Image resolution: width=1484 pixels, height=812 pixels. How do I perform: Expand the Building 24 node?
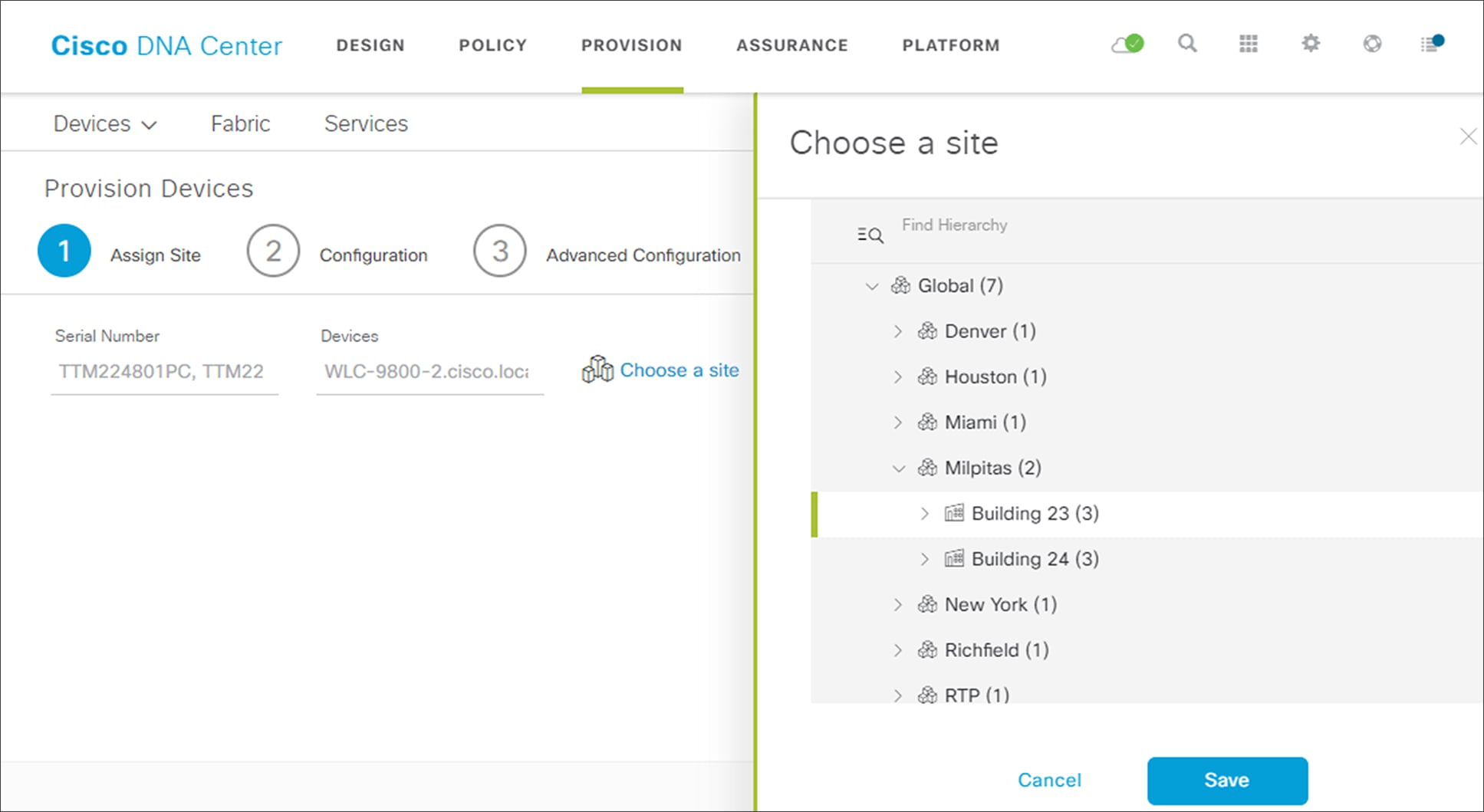925,559
